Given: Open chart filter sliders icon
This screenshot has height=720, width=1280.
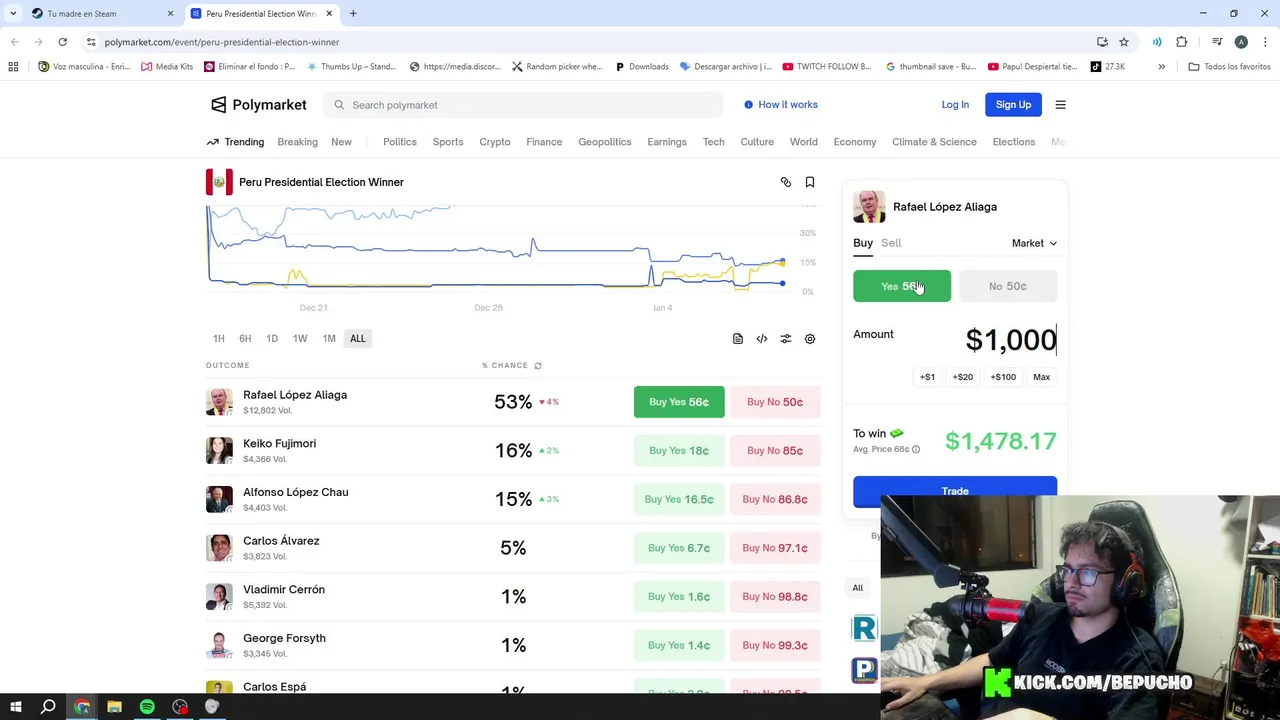Looking at the screenshot, I should [x=786, y=339].
